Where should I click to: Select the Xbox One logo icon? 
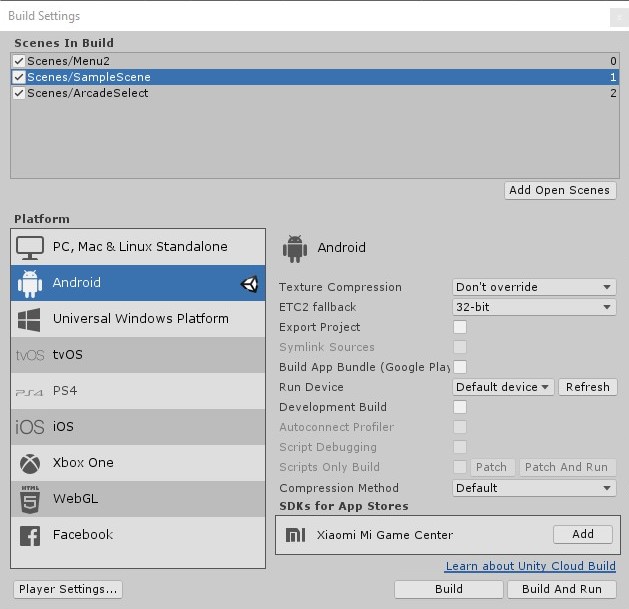(x=30, y=463)
